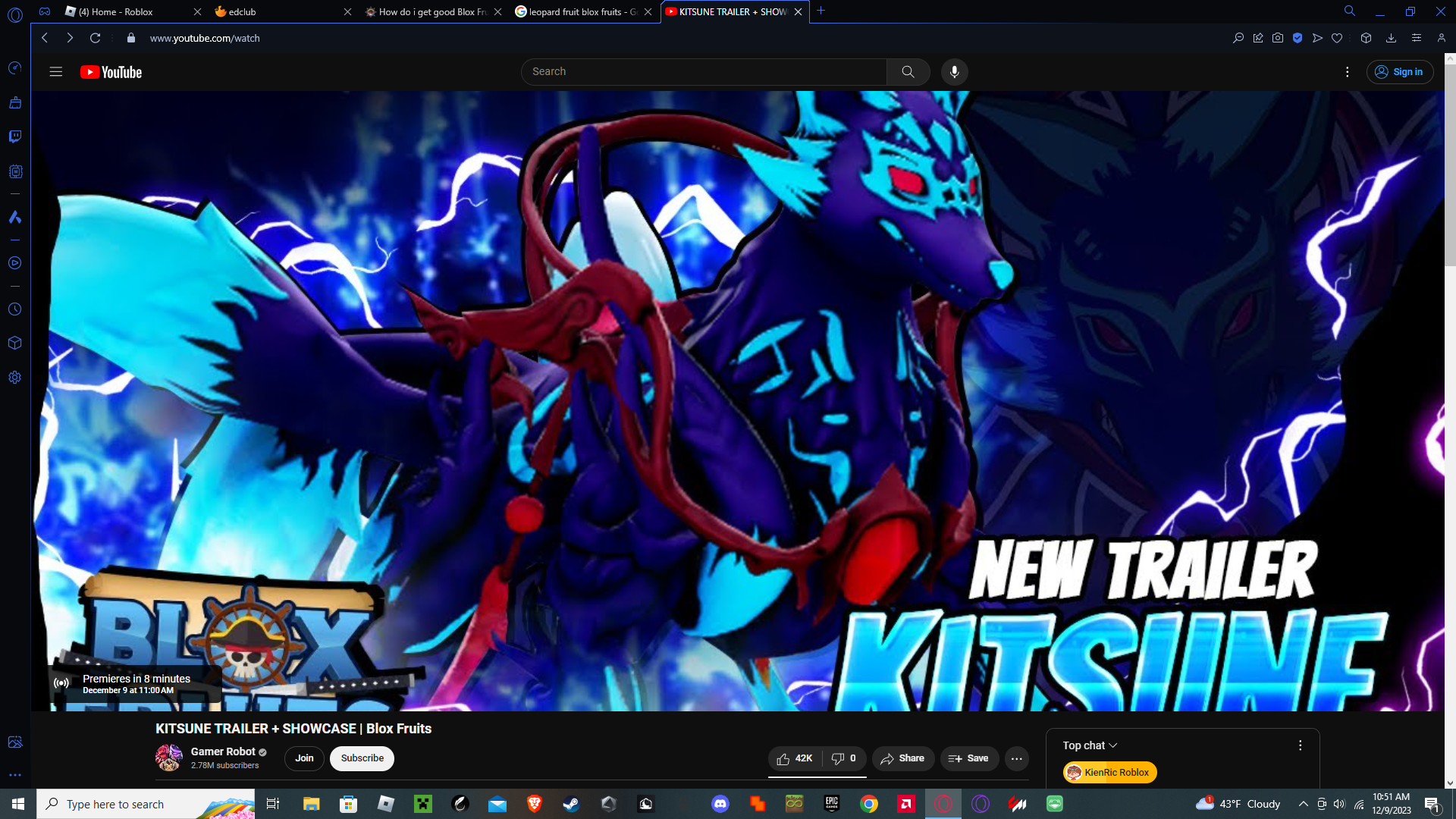Click the search magnifier button
Viewport: 1456px width, 819px height.
click(x=908, y=72)
